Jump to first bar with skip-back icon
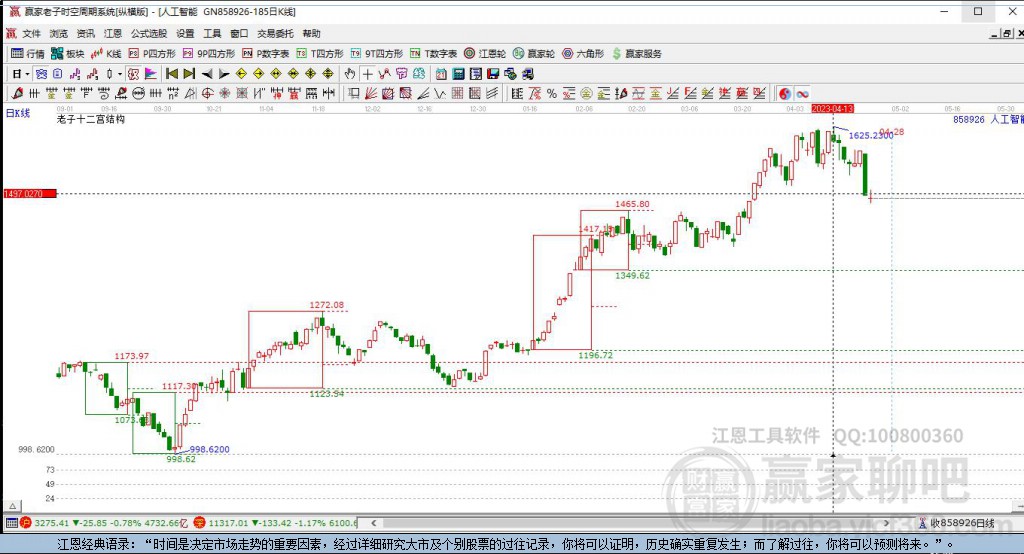The image size is (1024, 554). (172, 74)
